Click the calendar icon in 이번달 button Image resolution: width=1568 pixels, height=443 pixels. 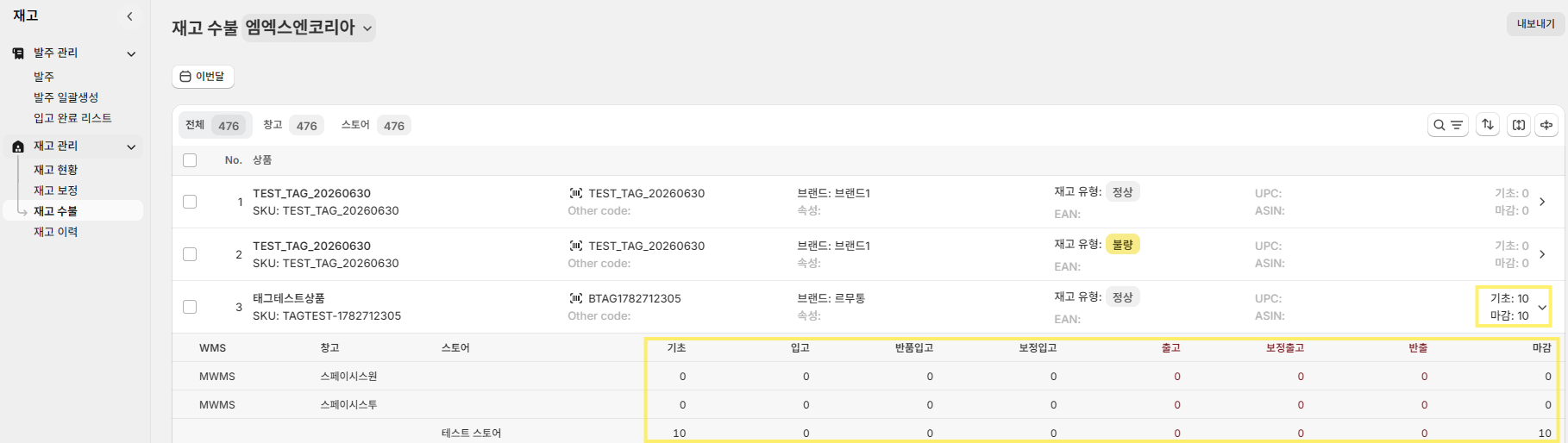point(185,77)
